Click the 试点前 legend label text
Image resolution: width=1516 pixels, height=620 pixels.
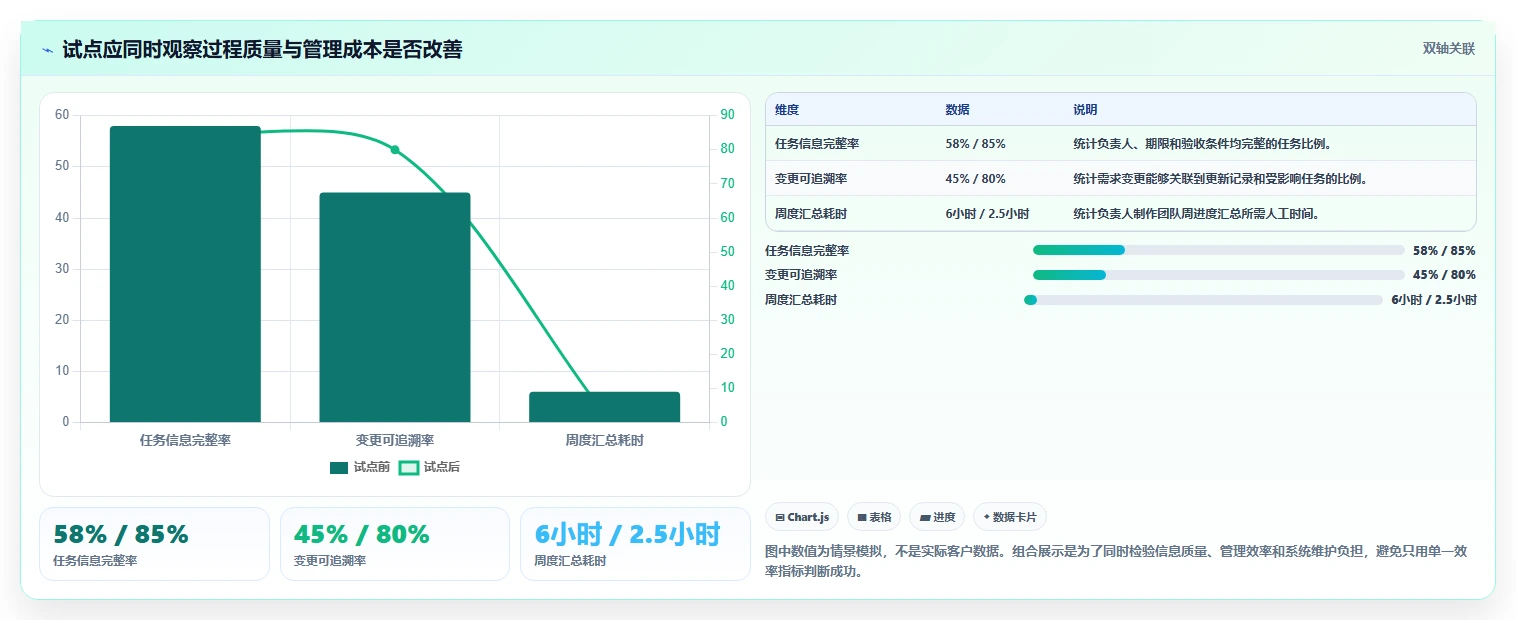[x=372, y=467]
